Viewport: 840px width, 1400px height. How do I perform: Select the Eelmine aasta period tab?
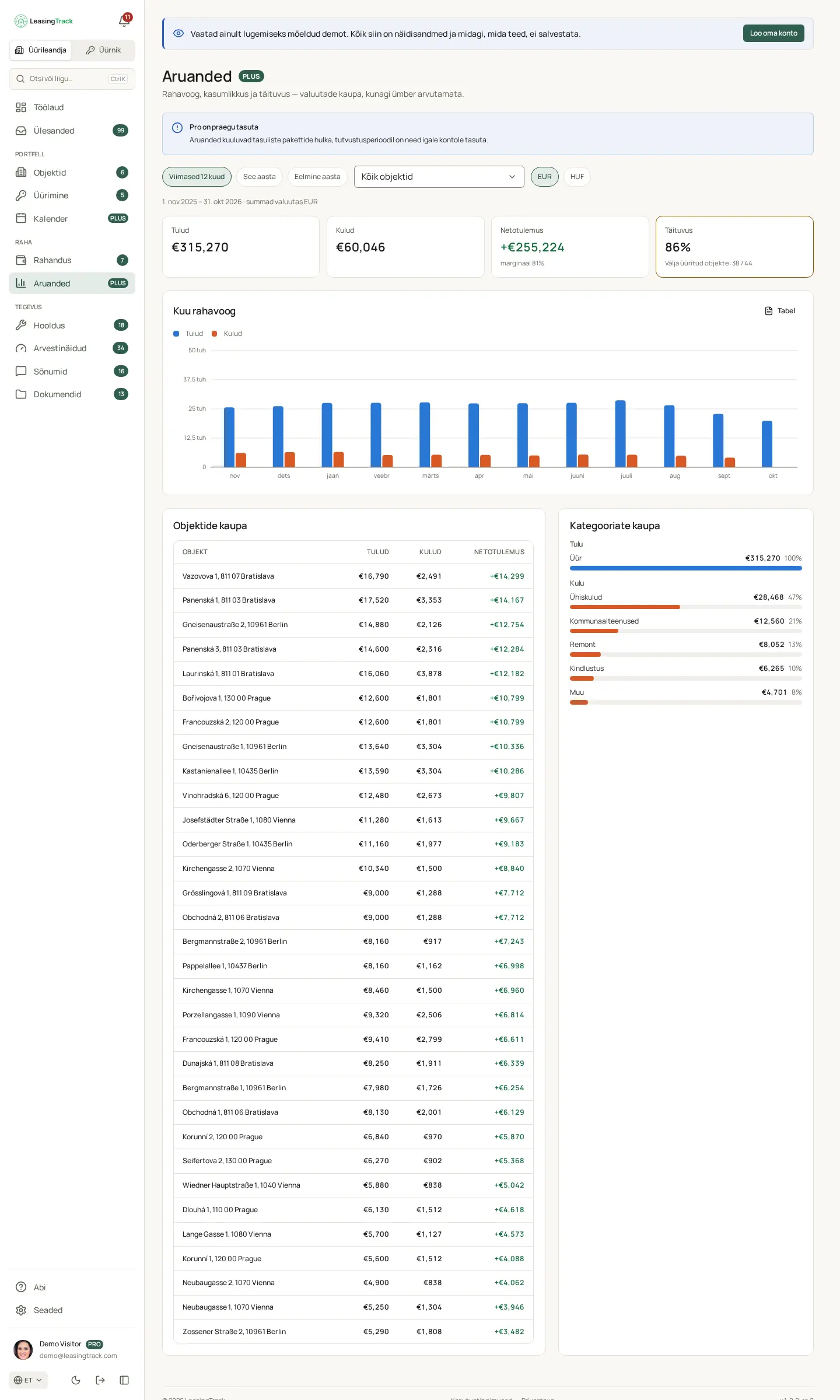[317, 177]
